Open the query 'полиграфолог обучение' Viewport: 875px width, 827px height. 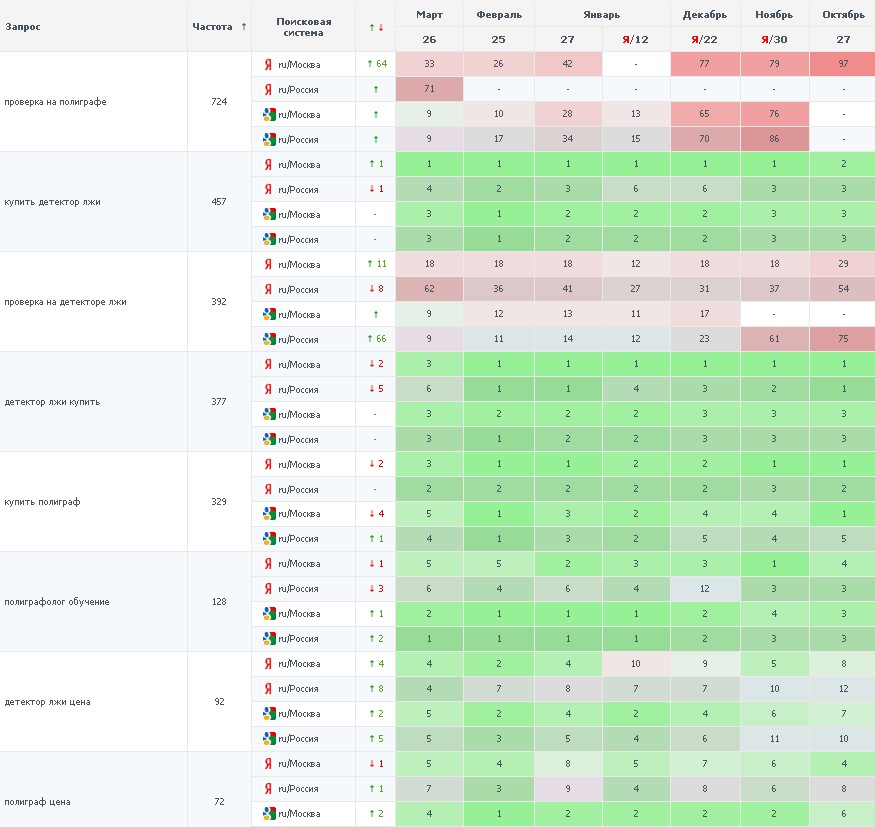pyautogui.click(x=57, y=602)
